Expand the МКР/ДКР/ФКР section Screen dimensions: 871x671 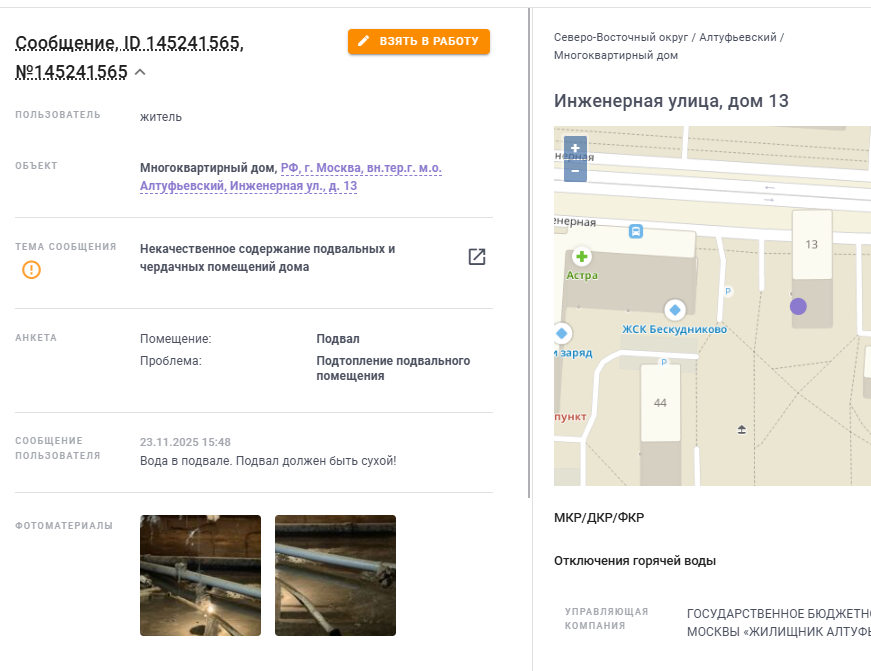[x=599, y=518]
